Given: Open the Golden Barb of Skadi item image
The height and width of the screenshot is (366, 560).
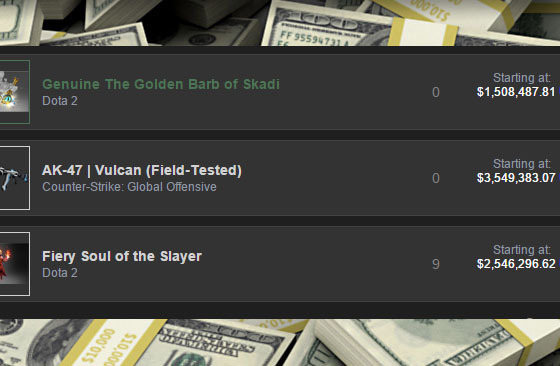Looking at the screenshot, I should [15, 92].
